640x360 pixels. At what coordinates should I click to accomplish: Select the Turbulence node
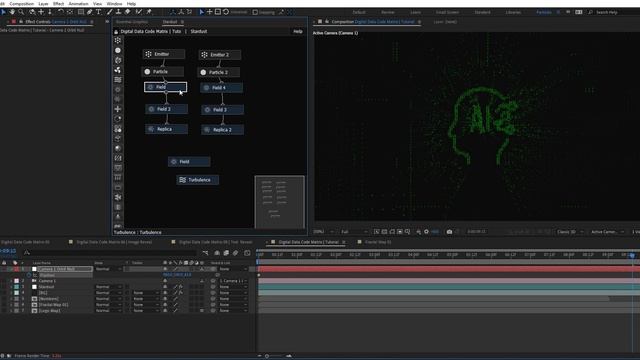click(x=198, y=180)
